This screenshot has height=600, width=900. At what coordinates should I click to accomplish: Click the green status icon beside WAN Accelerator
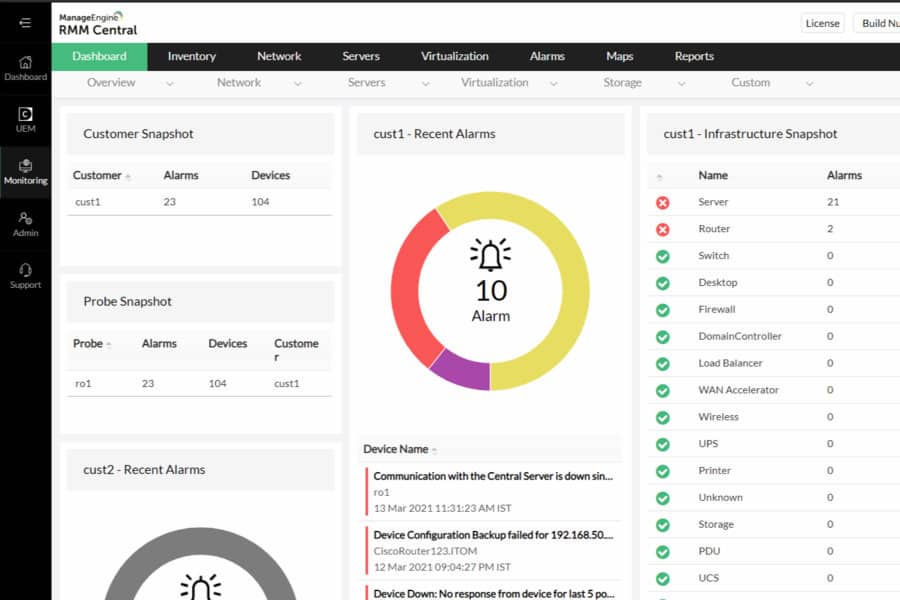(x=662, y=391)
